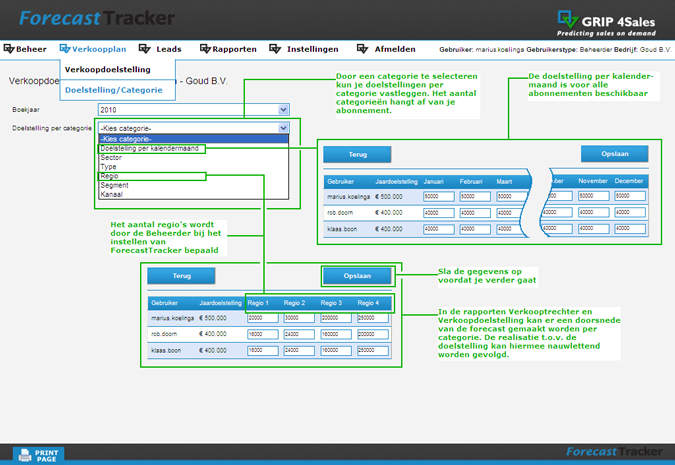Click the Instellingen menu checkmark icon

pyautogui.click(x=275, y=49)
